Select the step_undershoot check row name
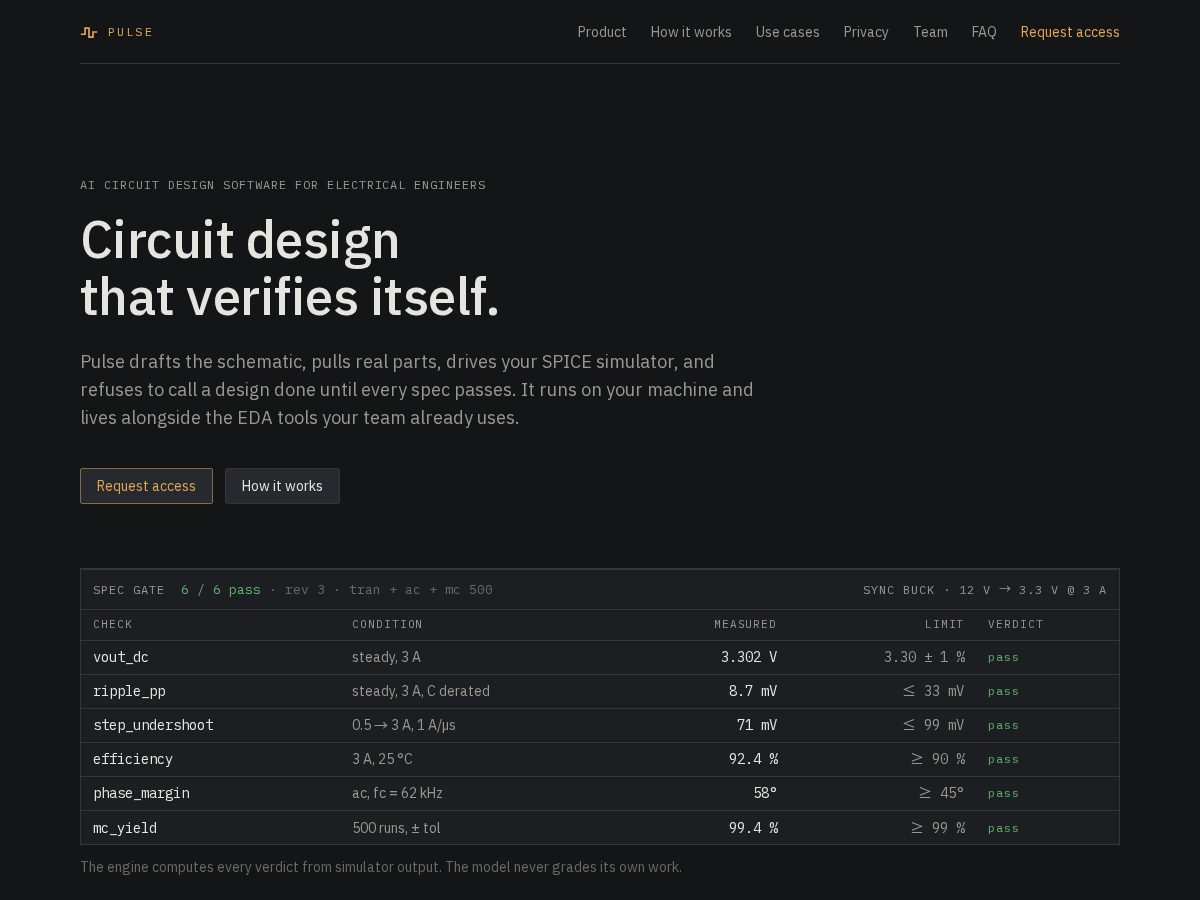The image size is (1200, 900). pos(153,725)
